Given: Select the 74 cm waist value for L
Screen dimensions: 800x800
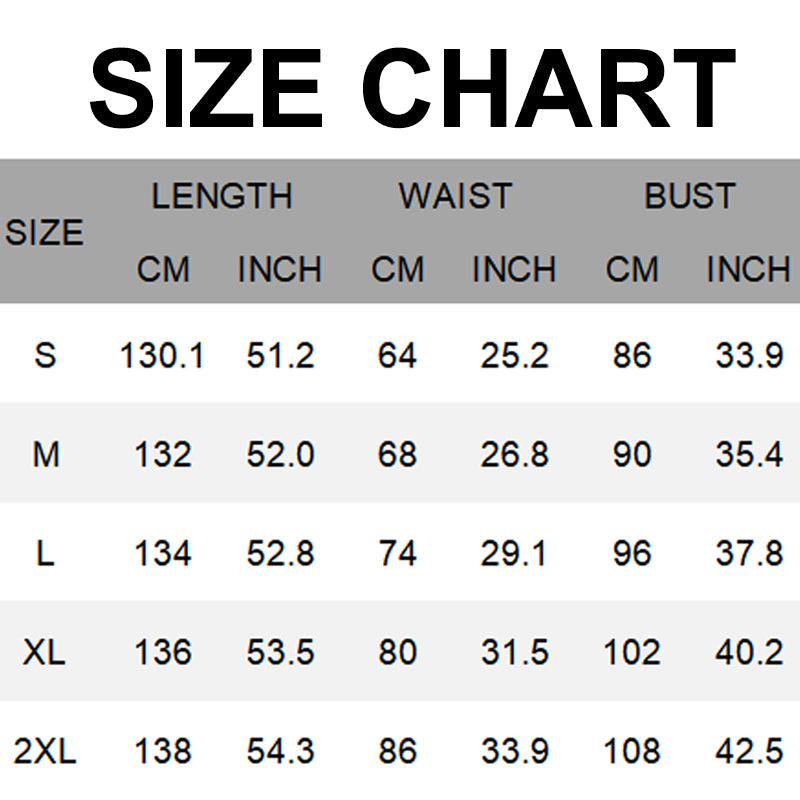Looking at the screenshot, I should click(397, 553).
